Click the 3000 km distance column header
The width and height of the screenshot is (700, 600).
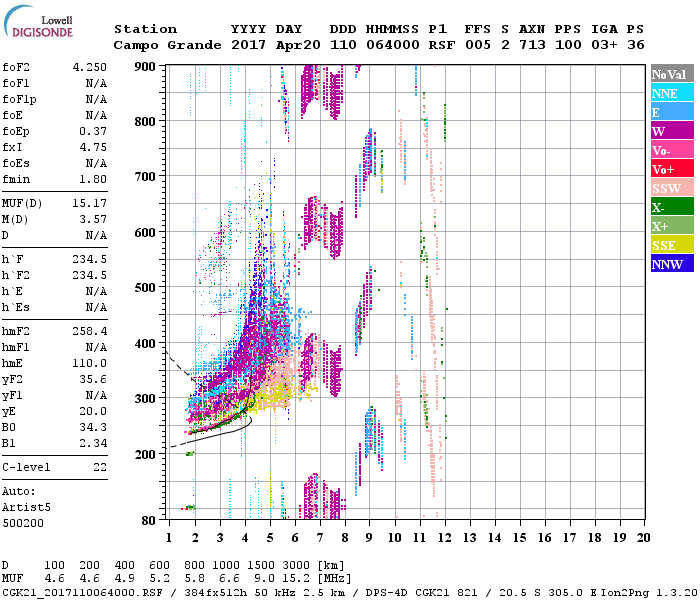pos(296,566)
